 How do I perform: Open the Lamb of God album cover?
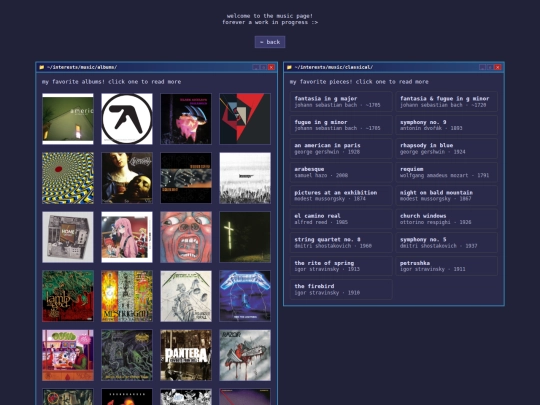[68, 296]
